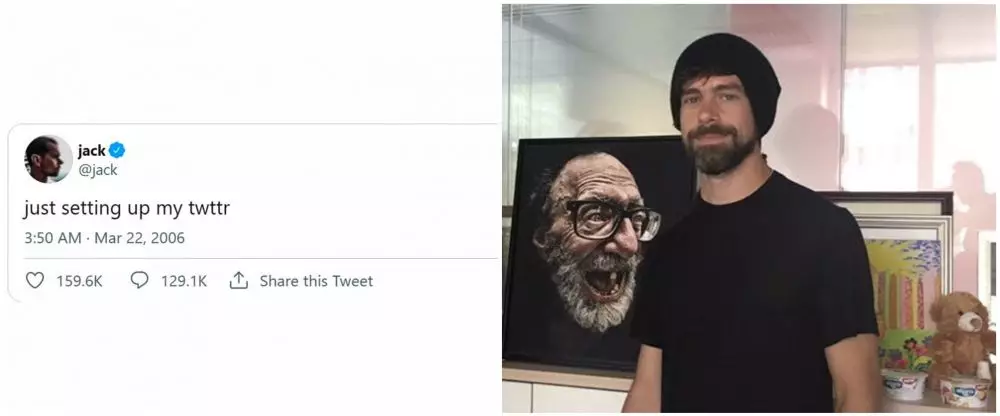This screenshot has height=416, width=1000.
Task: Click the heart like icon
Action: tap(34, 281)
